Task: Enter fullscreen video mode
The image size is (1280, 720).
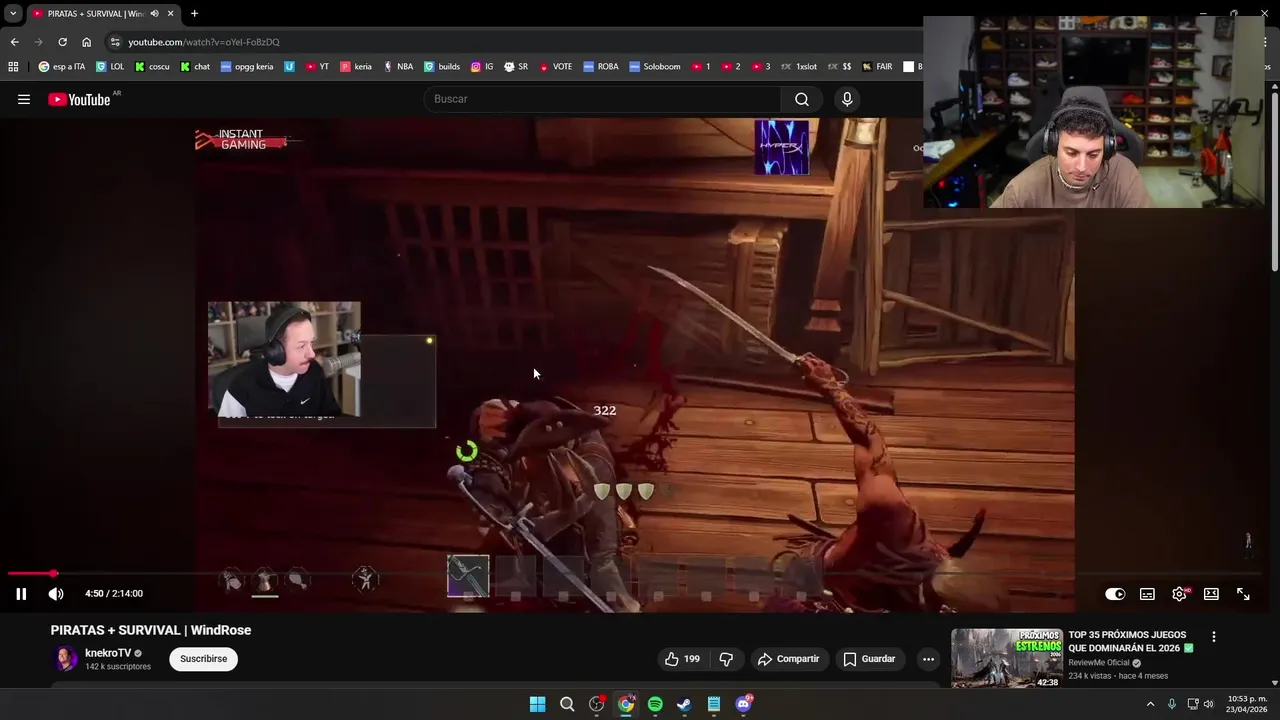Action: pyautogui.click(x=1243, y=594)
